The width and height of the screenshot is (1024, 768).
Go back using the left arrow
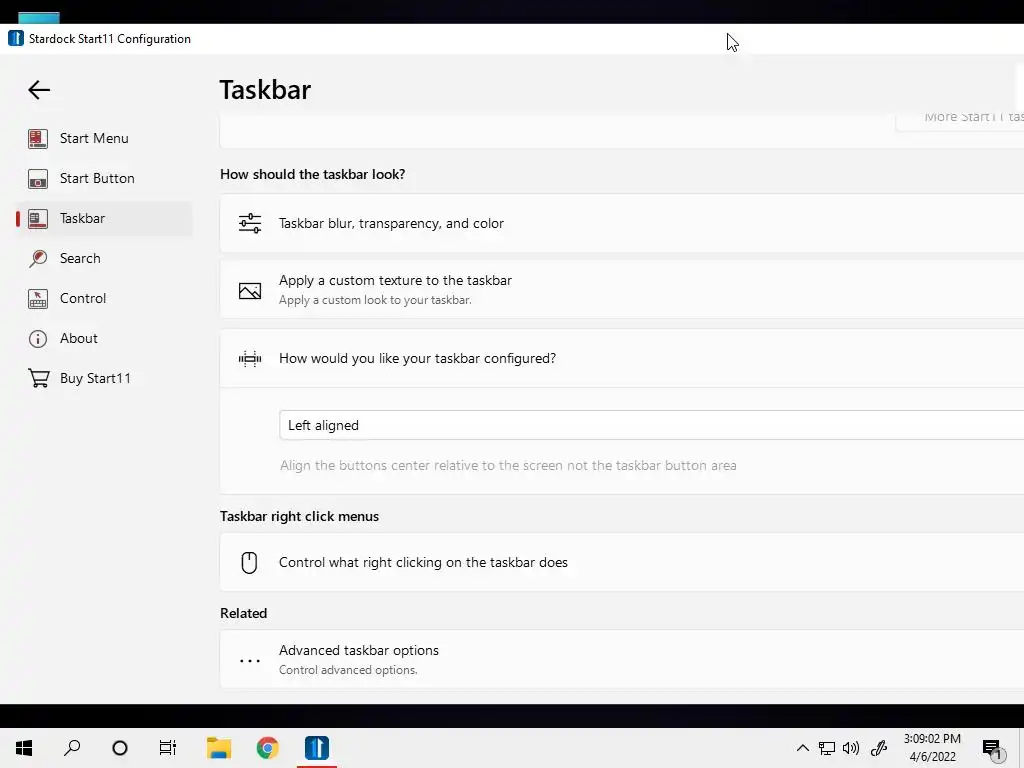click(x=39, y=89)
